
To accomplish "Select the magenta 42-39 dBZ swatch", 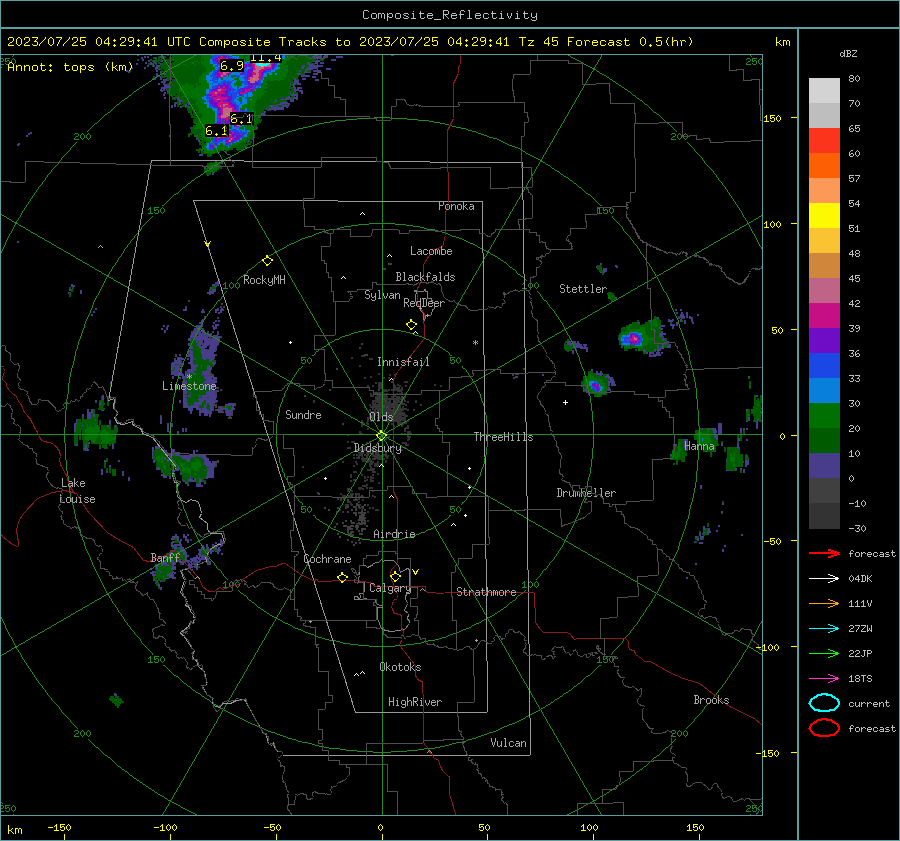I will [824, 316].
